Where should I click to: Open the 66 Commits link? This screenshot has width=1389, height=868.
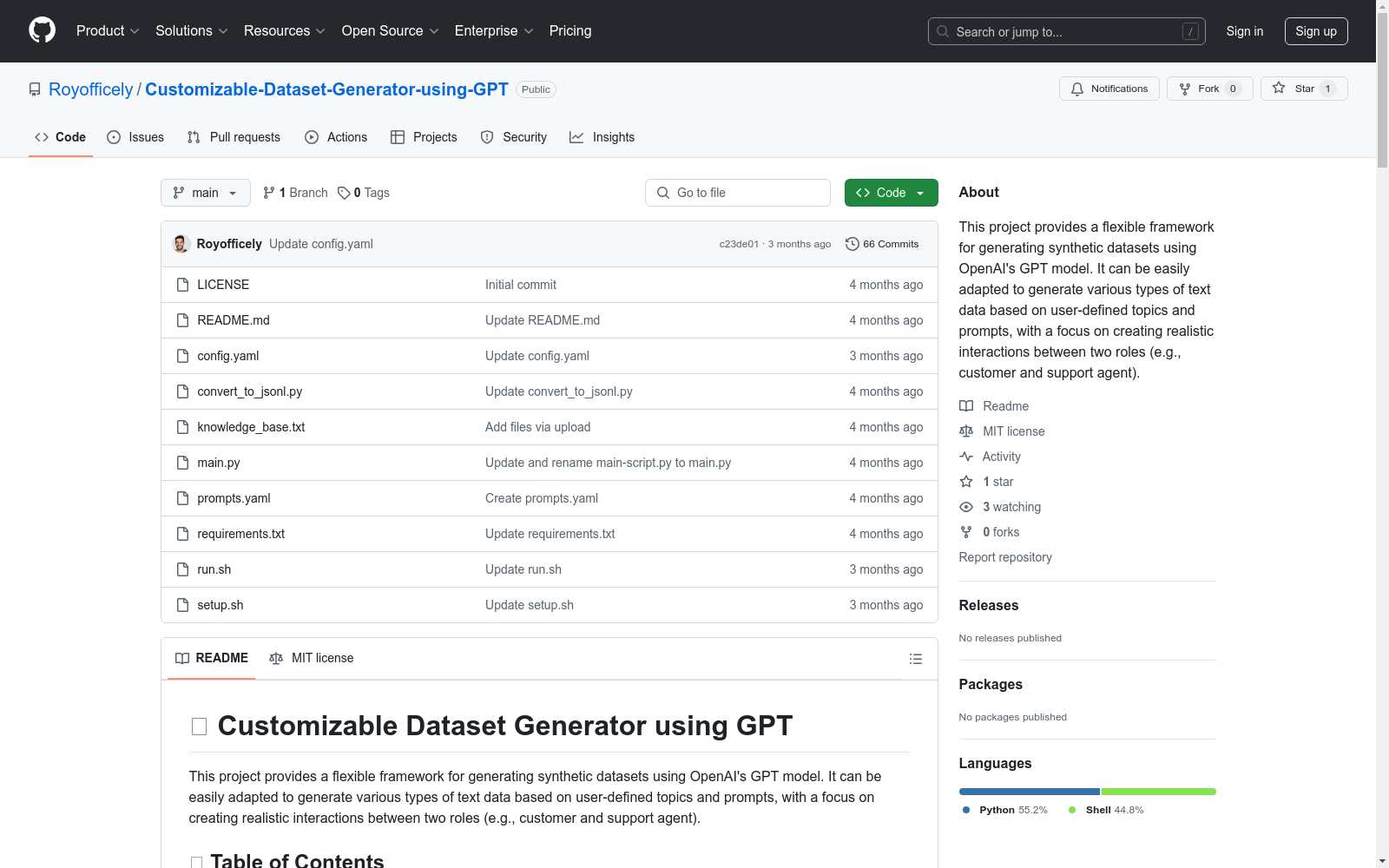tap(882, 244)
